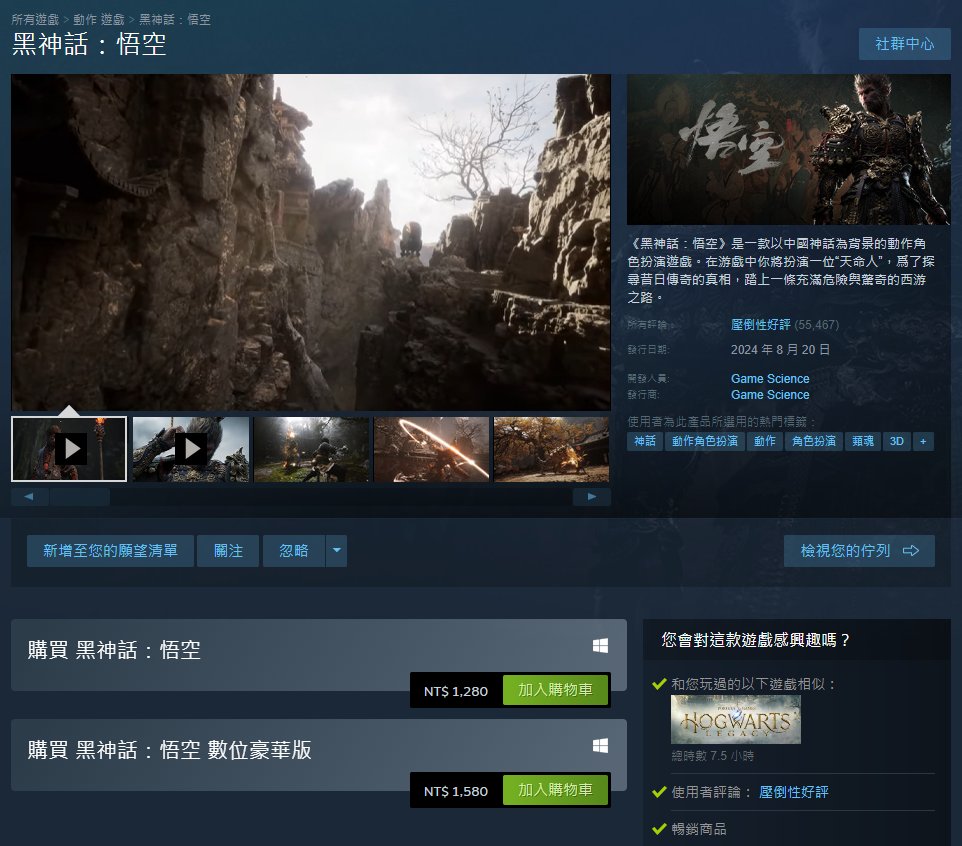
Task: Click the NT$ 1,280 price label
Action: click(x=456, y=691)
